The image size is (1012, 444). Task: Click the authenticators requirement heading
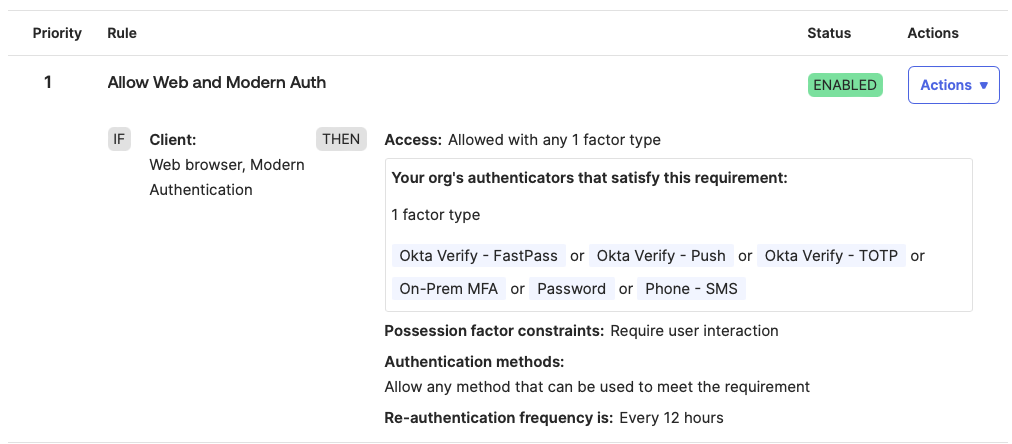coord(590,178)
